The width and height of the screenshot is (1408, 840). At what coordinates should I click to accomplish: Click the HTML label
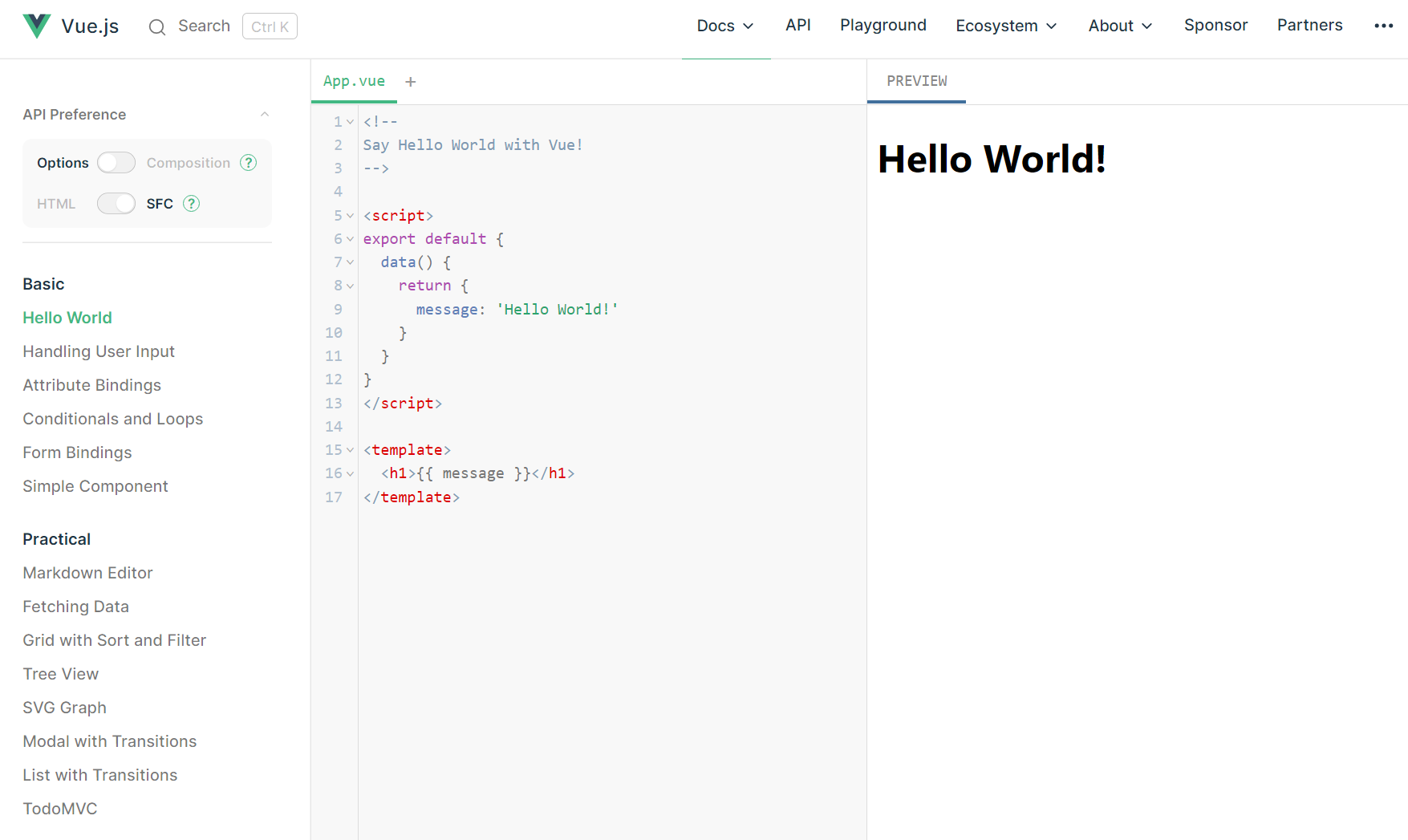[x=56, y=204]
